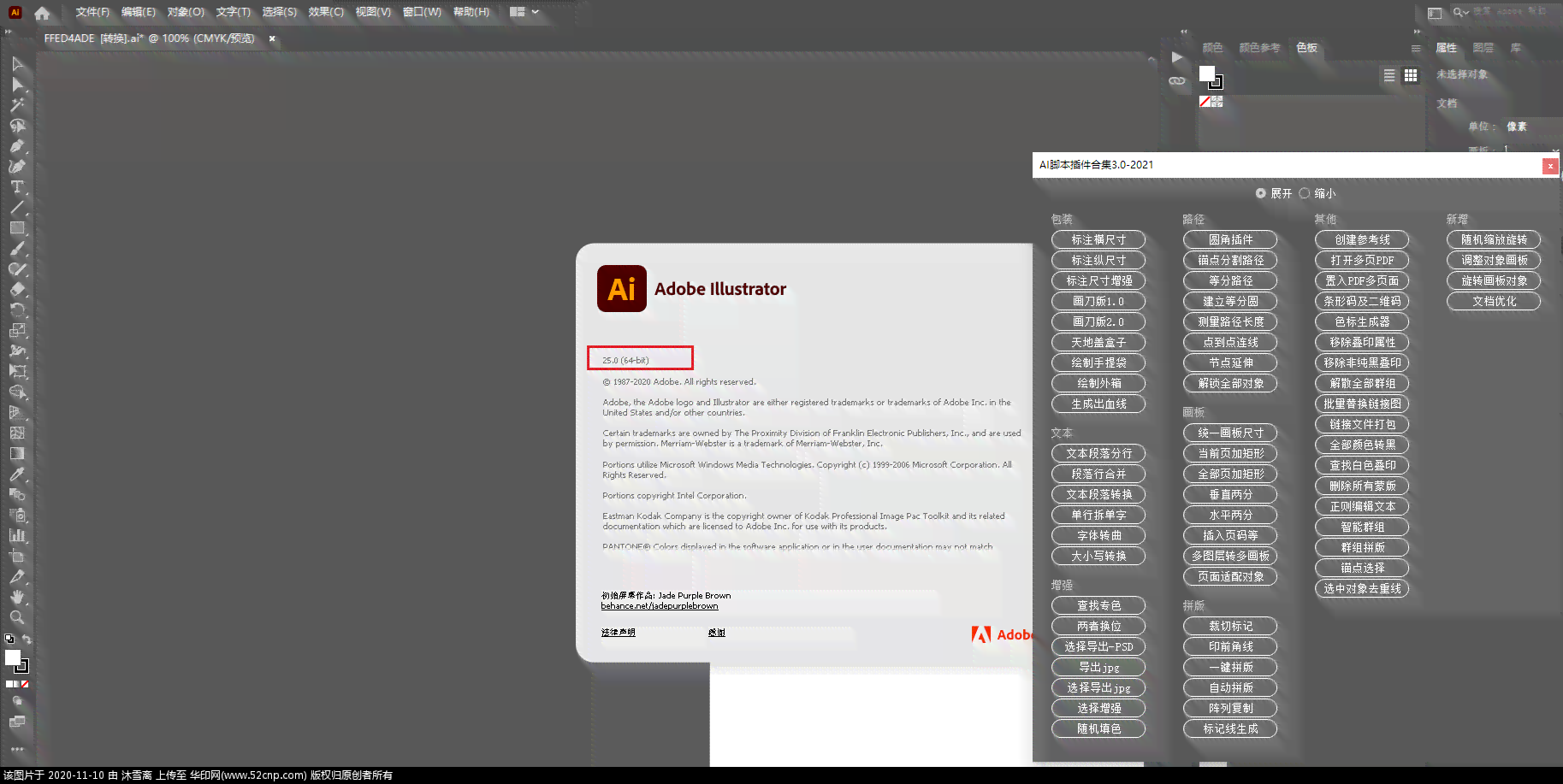Select the Curvature tool

17,167
